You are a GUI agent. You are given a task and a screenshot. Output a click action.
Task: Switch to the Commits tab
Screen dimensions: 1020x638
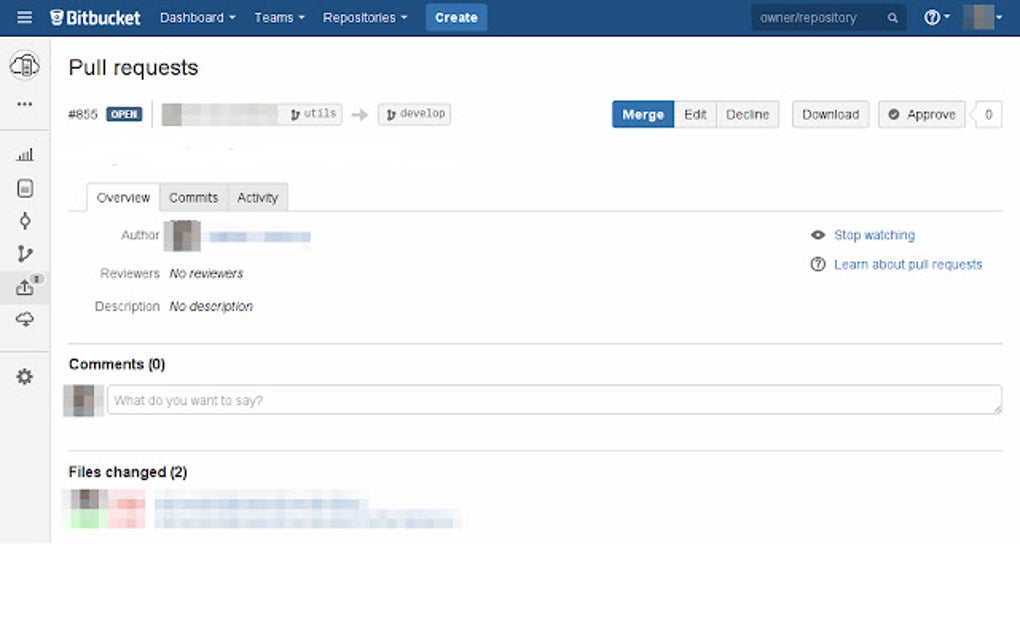pyautogui.click(x=193, y=197)
